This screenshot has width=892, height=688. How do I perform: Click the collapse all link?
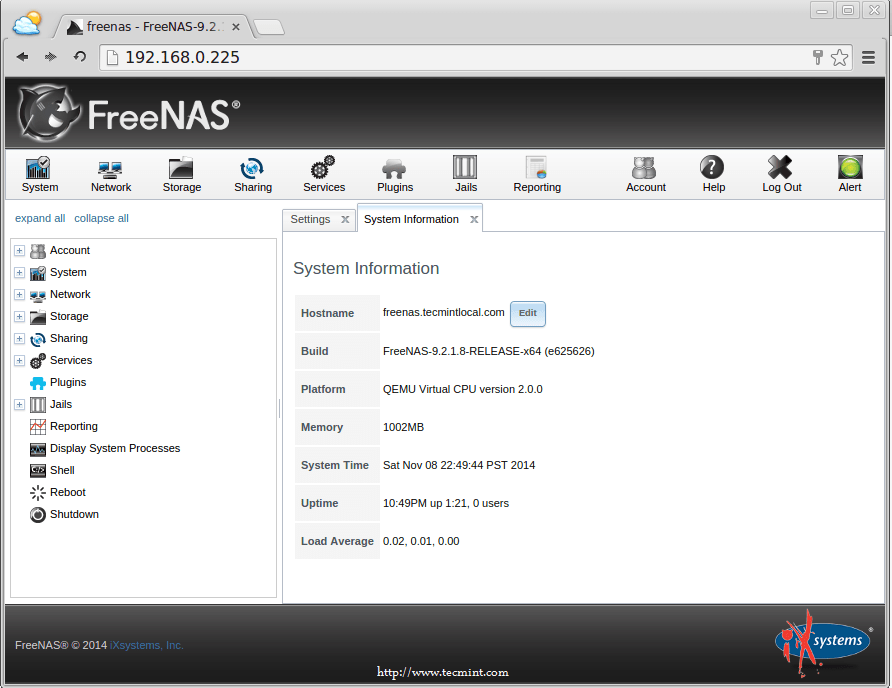(101, 219)
